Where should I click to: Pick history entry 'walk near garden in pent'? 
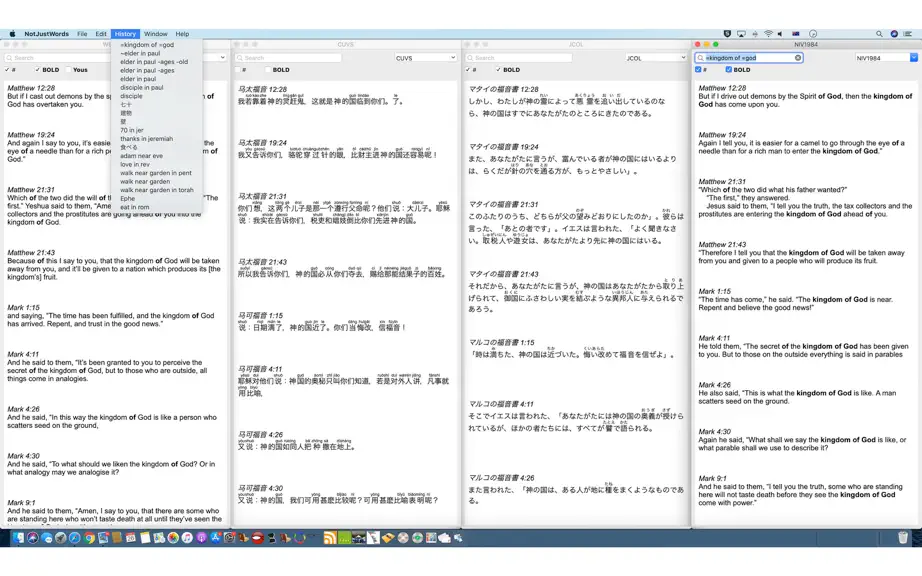(156, 173)
